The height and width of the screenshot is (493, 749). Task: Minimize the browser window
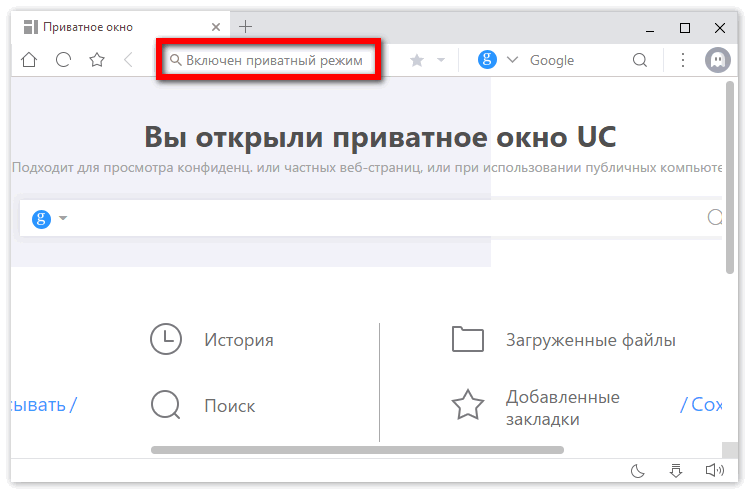[x=650, y=29]
